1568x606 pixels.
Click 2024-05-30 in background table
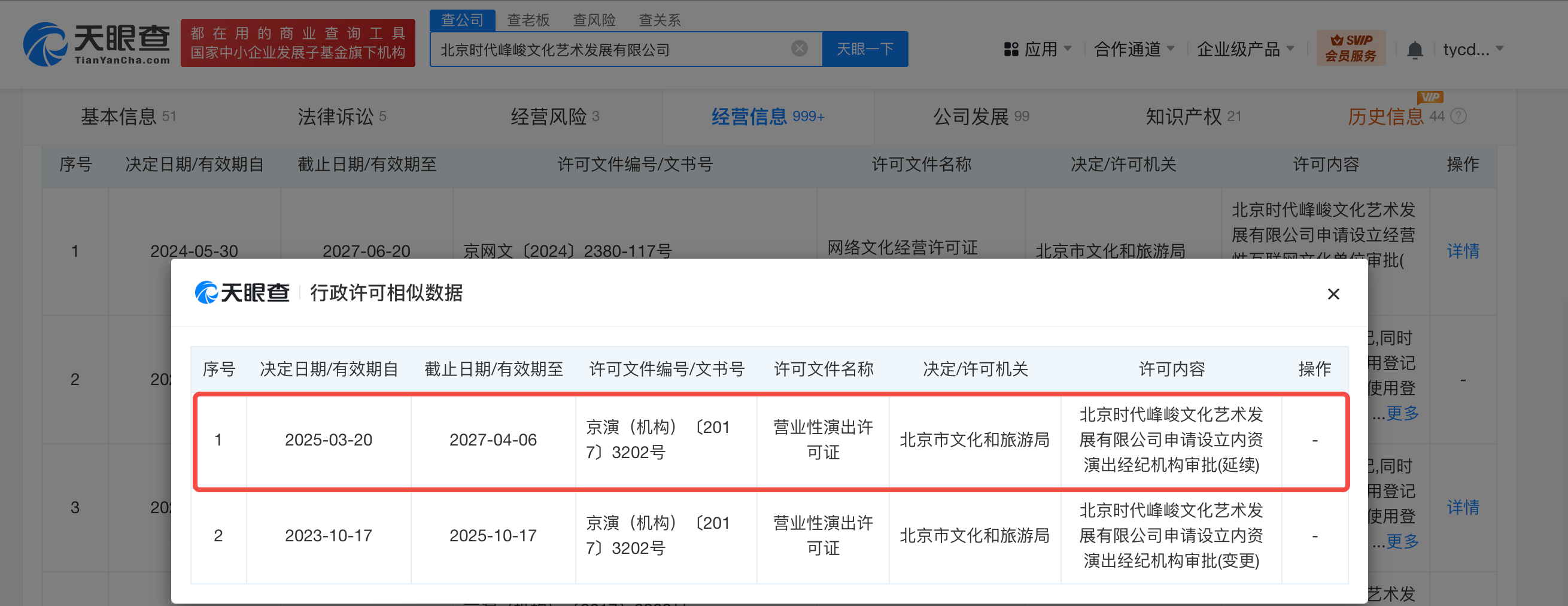tap(194, 251)
